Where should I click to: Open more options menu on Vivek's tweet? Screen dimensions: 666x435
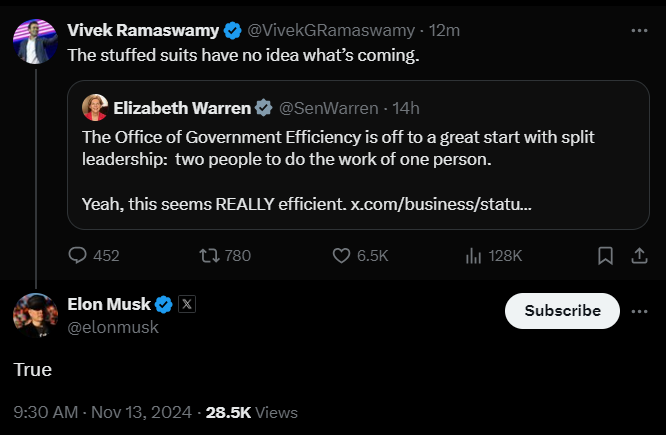[639, 31]
